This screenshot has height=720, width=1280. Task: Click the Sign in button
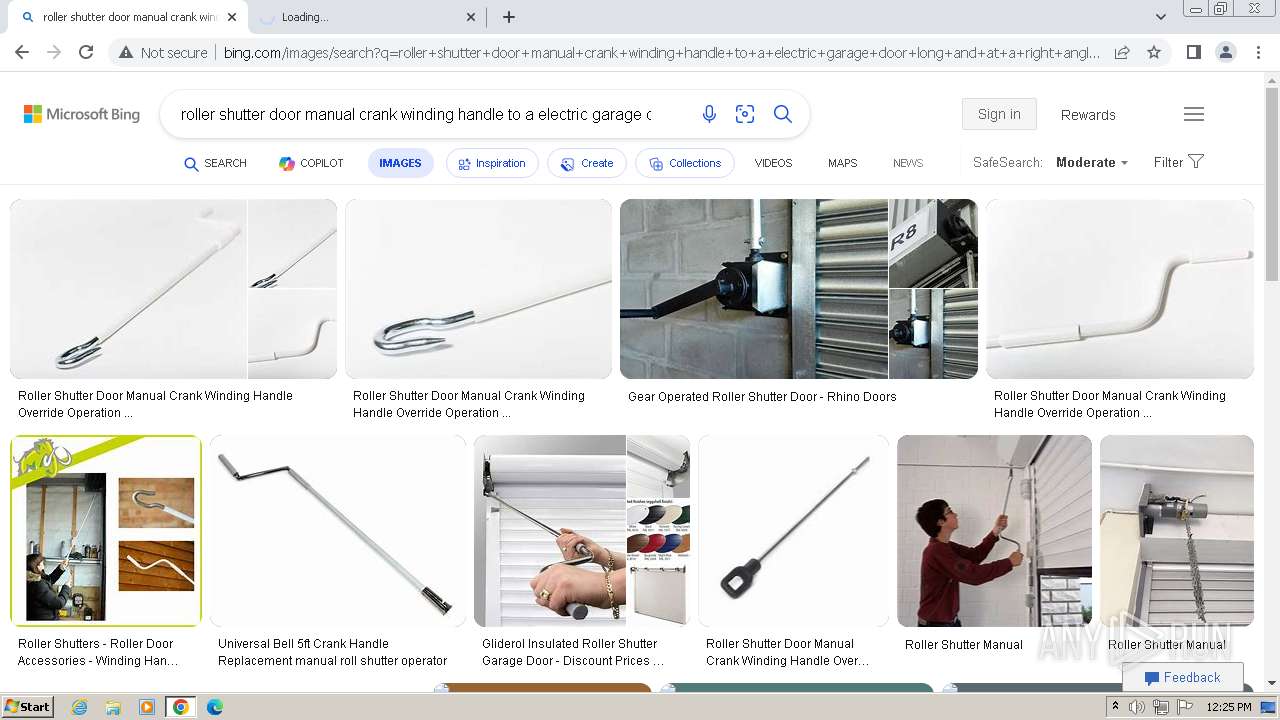(999, 114)
